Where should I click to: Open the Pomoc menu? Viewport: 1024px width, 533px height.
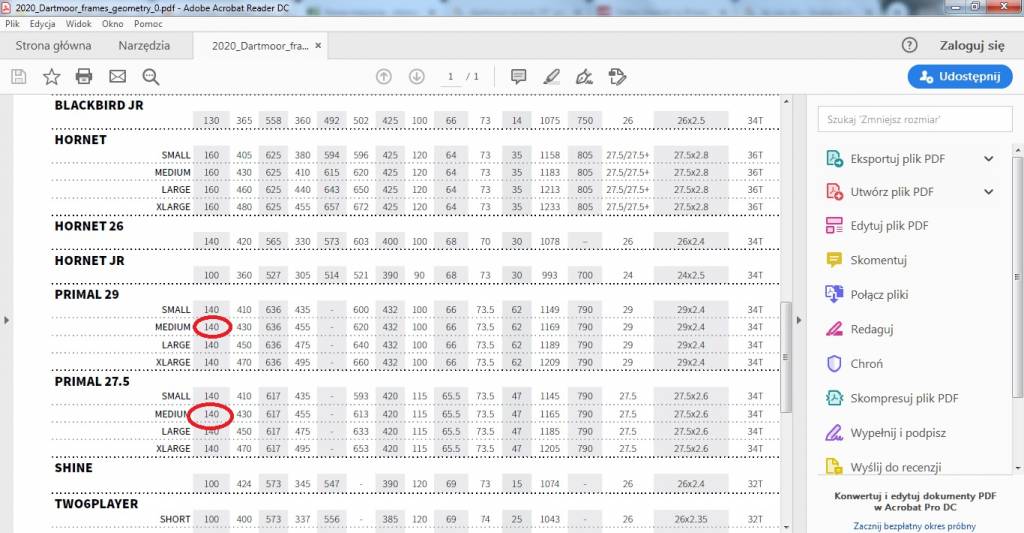148,24
